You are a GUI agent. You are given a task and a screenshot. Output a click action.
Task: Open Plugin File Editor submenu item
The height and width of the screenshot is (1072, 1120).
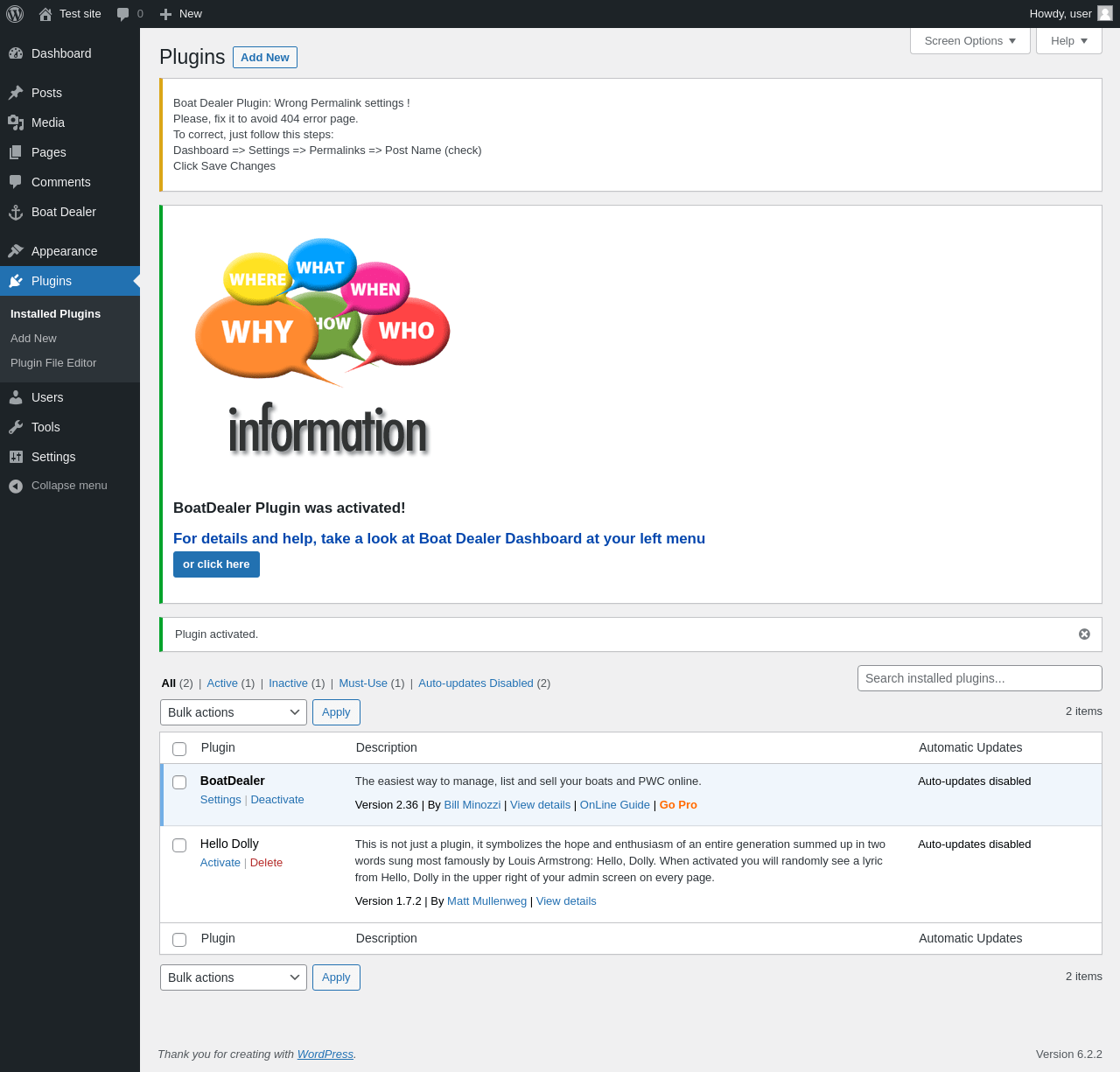[53, 362]
